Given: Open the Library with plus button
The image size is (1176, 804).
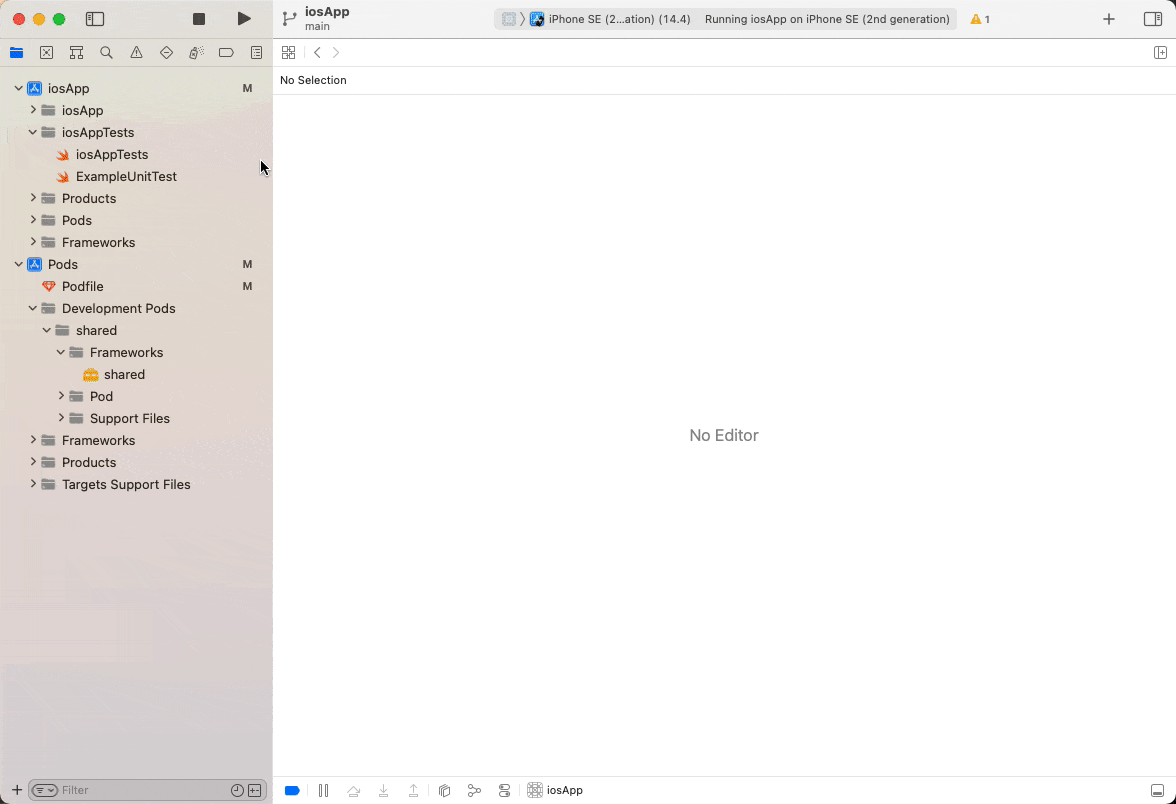Looking at the screenshot, I should 1108,19.
